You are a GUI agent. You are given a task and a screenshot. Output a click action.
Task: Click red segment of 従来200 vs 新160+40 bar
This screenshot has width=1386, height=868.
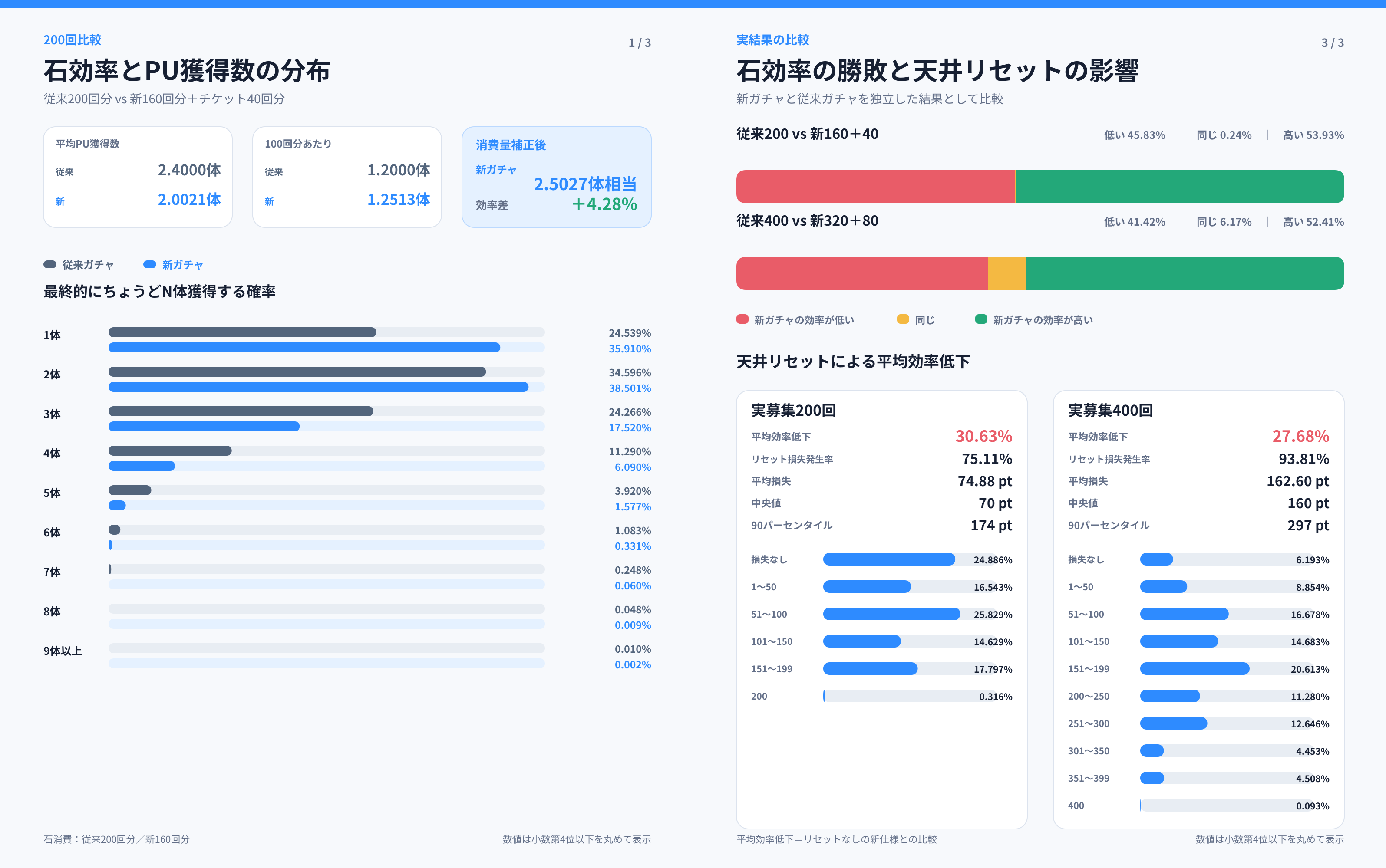pos(875,187)
